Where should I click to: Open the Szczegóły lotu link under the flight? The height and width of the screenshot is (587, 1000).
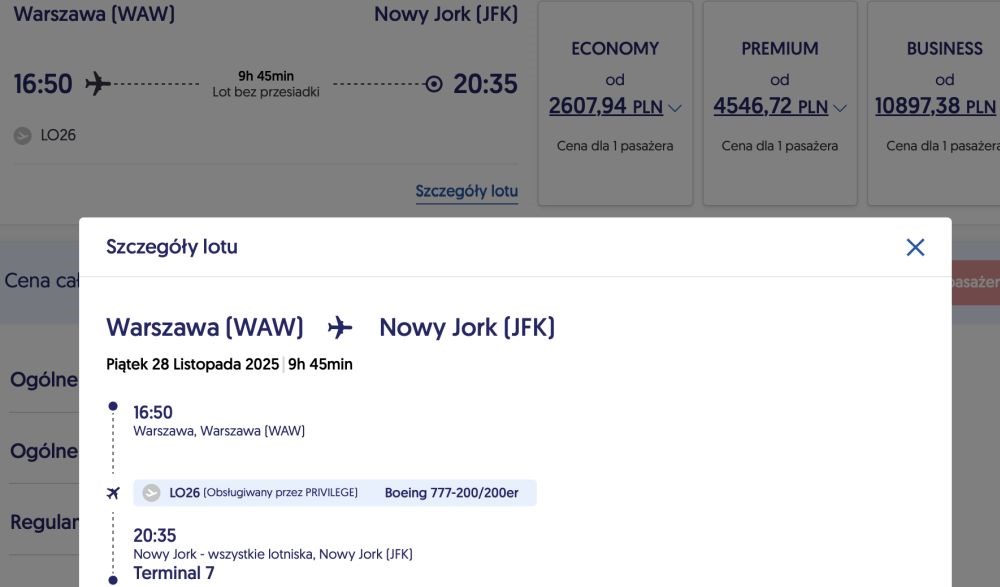466,191
